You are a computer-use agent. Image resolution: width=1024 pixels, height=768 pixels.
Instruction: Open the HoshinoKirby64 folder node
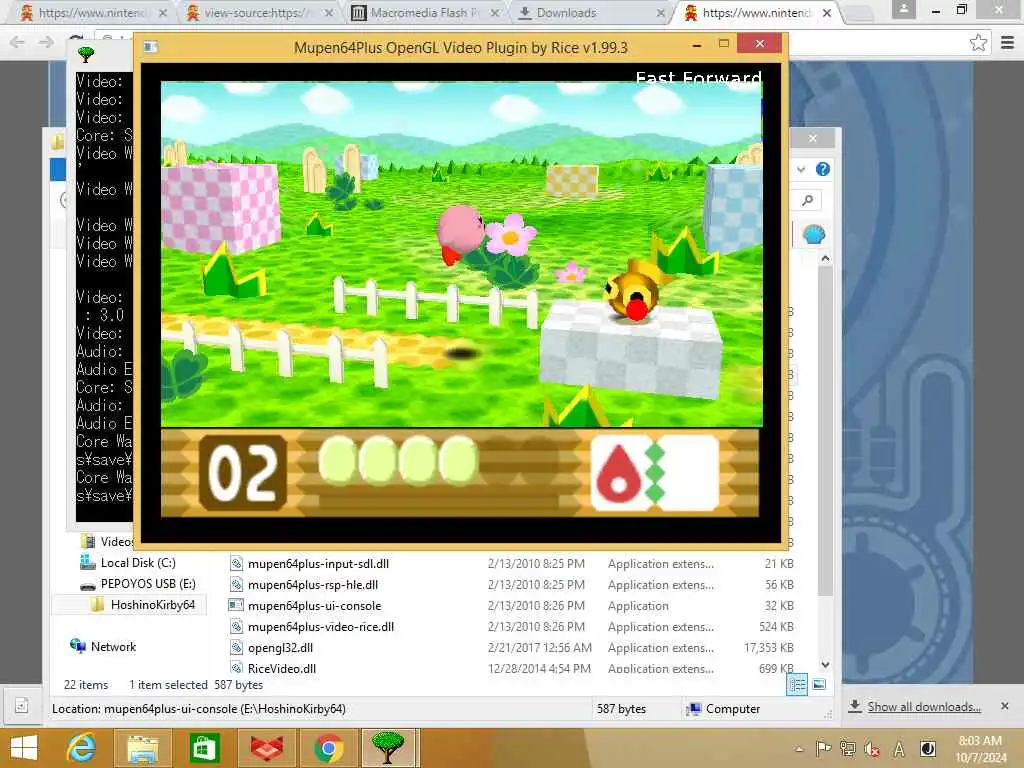152,604
